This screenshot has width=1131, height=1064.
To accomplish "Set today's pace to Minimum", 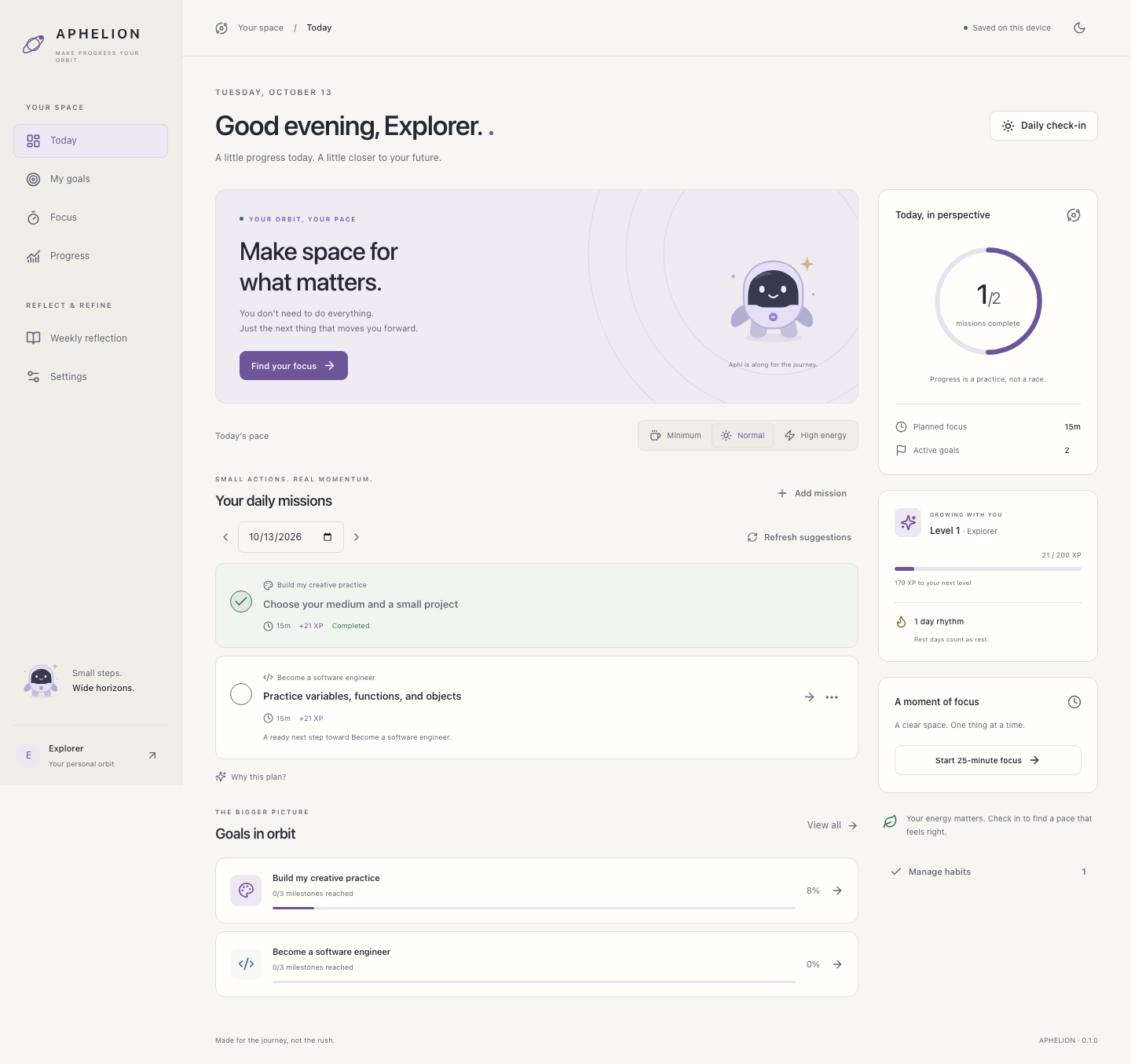I will click(x=675, y=436).
